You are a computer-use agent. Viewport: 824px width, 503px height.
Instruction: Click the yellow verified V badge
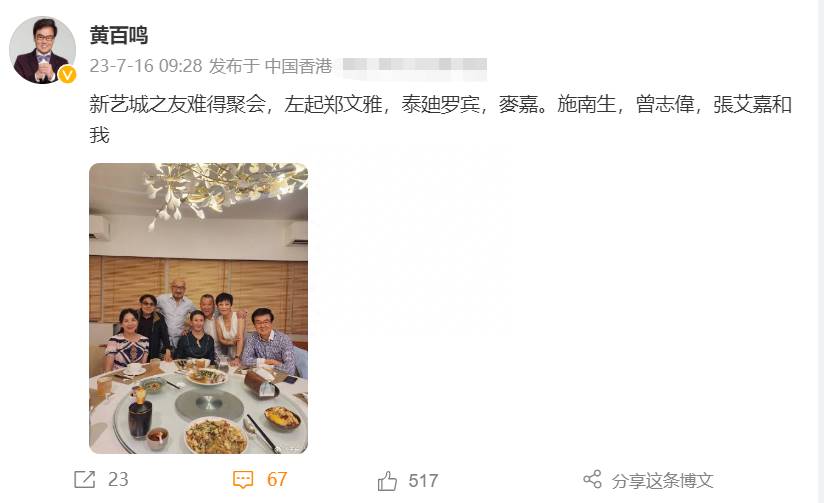click(x=67, y=75)
